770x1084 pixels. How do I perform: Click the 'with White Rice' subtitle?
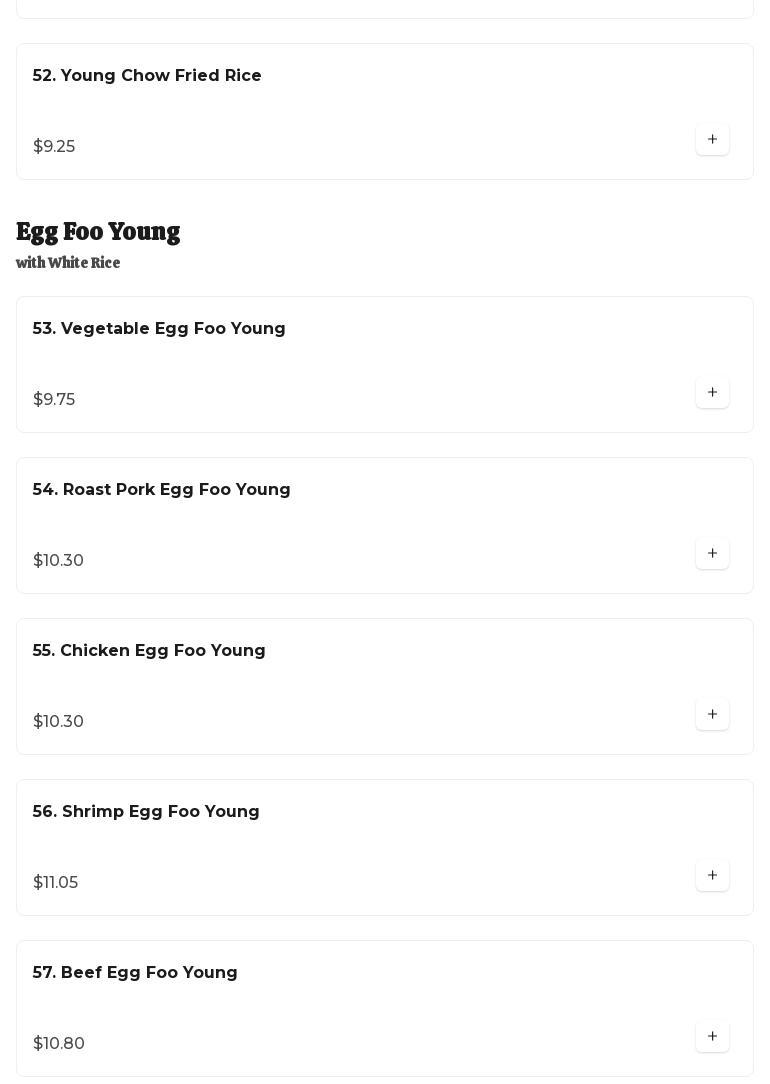click(68, 263)
